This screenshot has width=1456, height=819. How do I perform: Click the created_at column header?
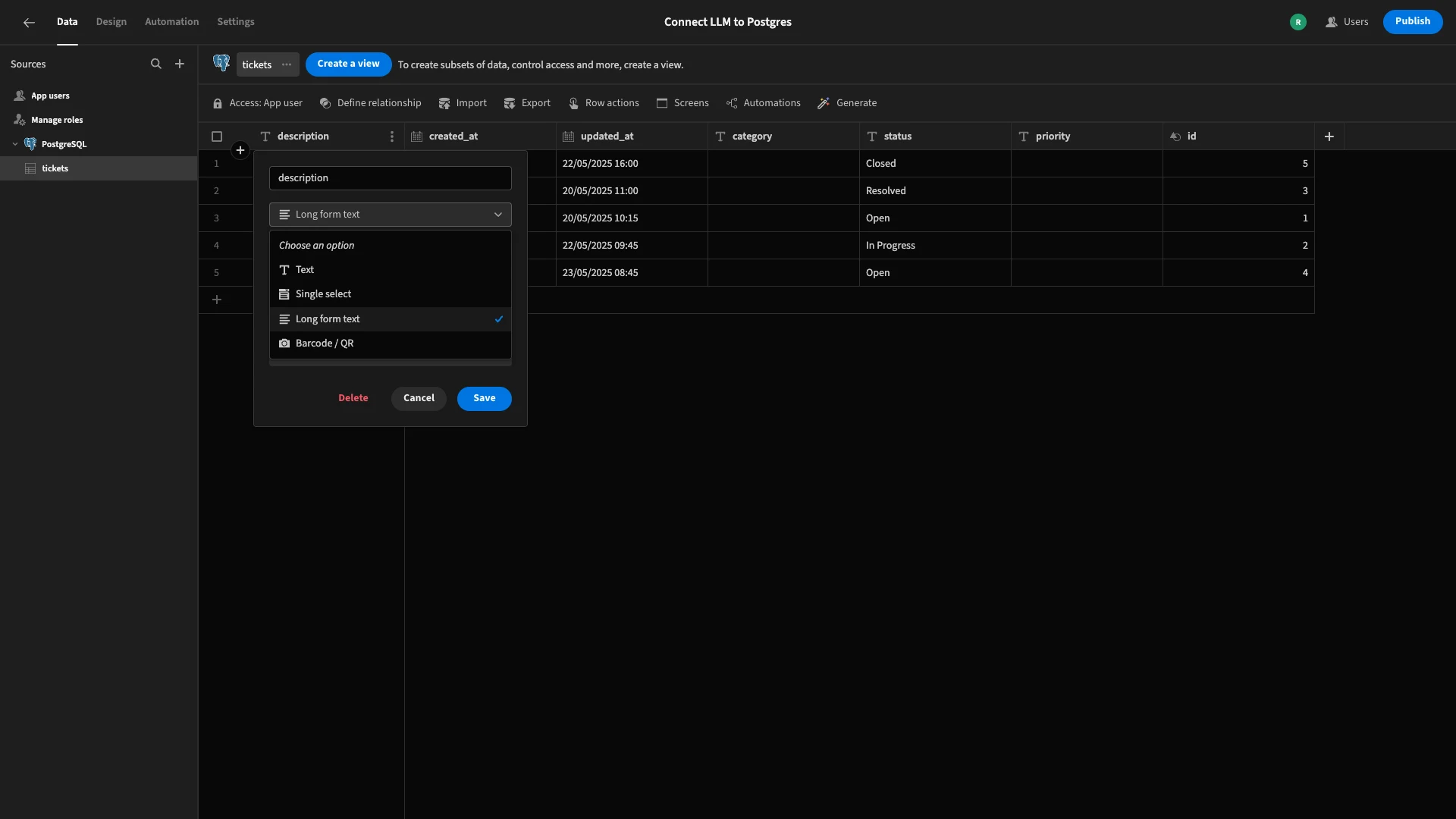pyautogui.click(x=481, y=136)
